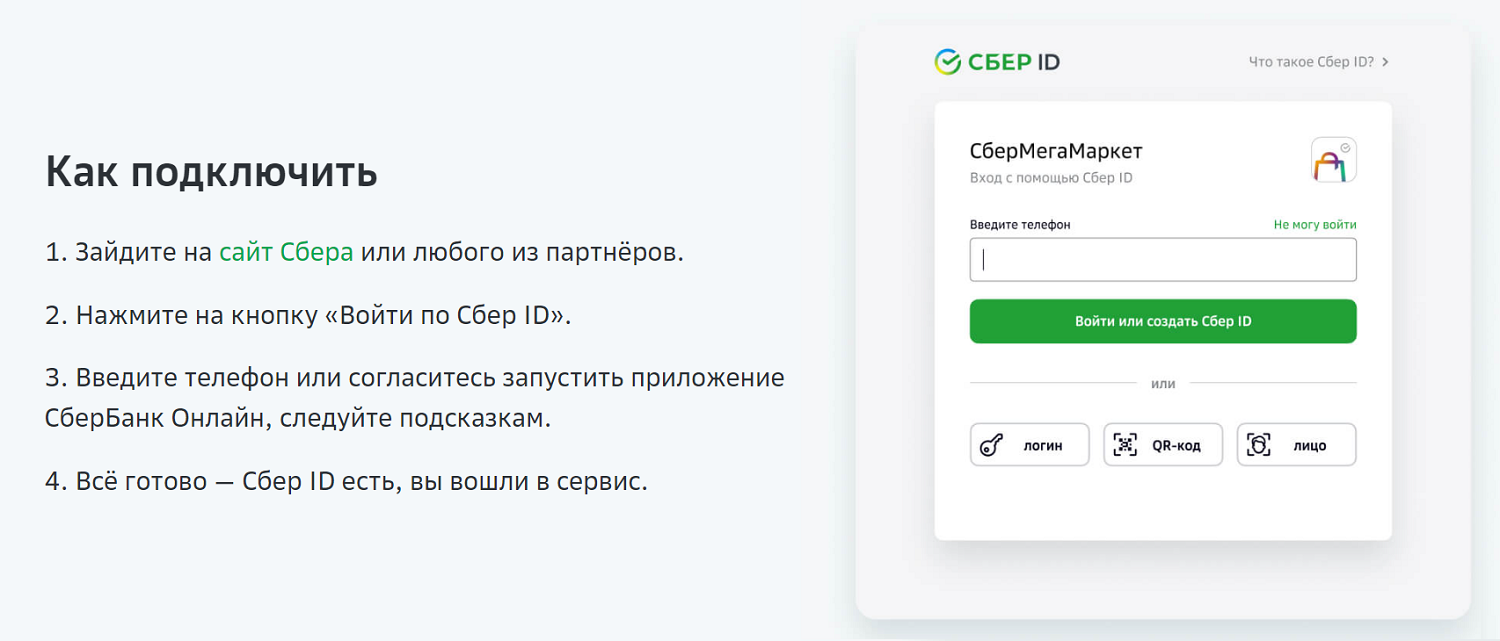Click the "Введите телефон" field label
Image resolution: width=1500 pixels, height=641 pixels.
tap(1019, 225)
